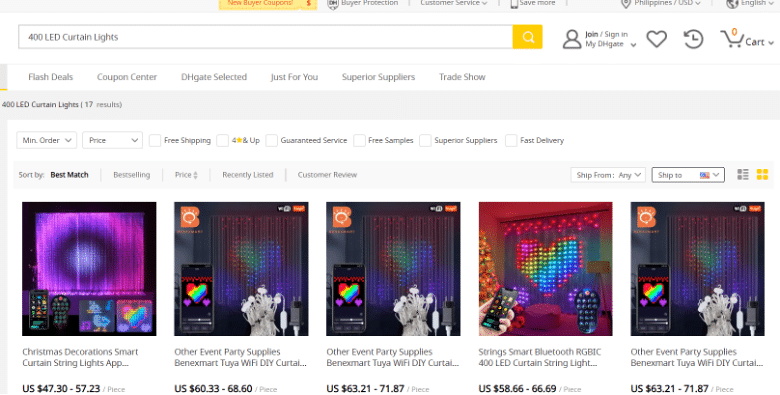Click the Buyer Protection shield icon
This screenshot has height=395, width=780.
tap(333, 3)
